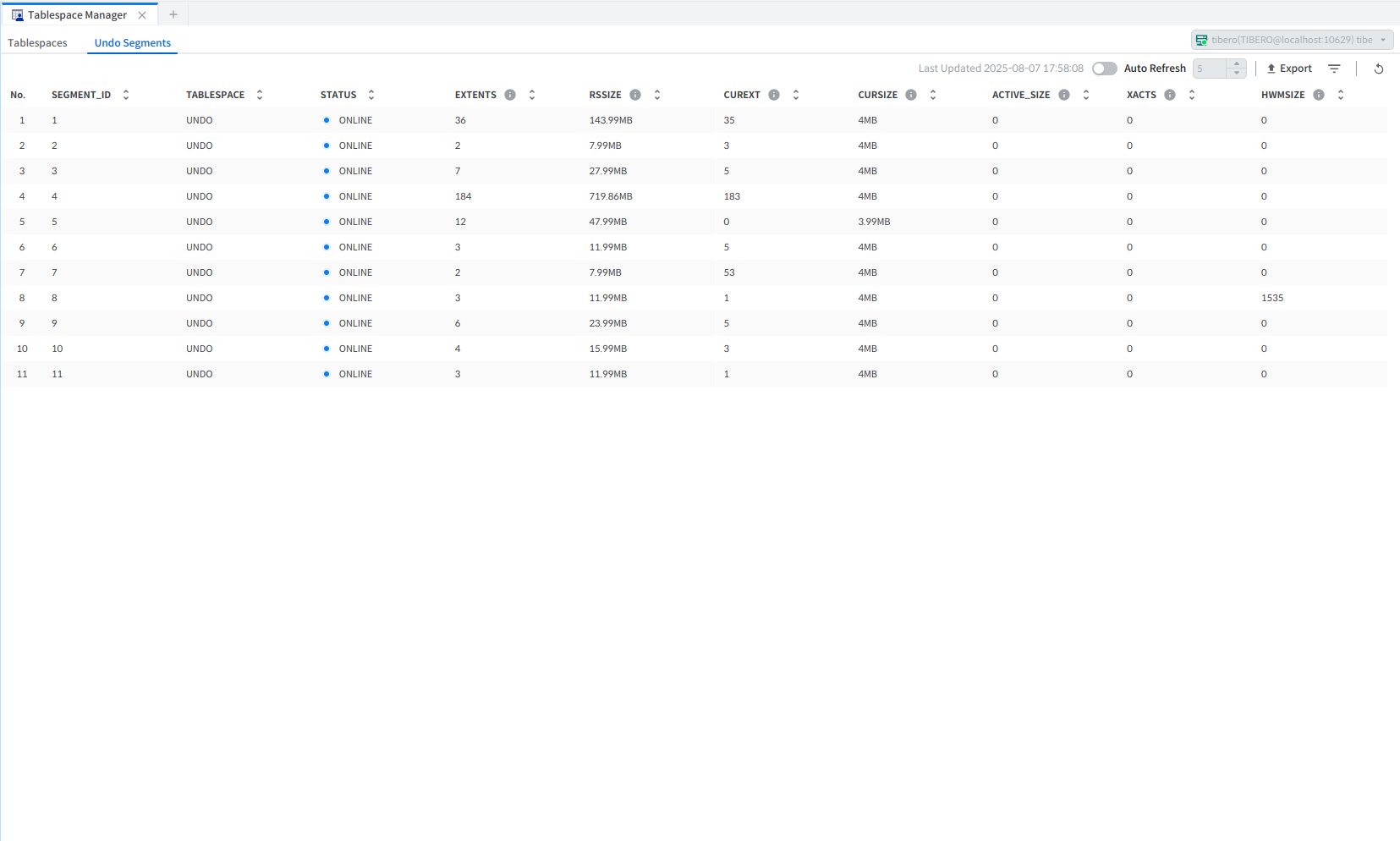Sort by the SEGMENT_ID column arrows
Viewport: 1400px width, 841px height.
pos(126,95)
